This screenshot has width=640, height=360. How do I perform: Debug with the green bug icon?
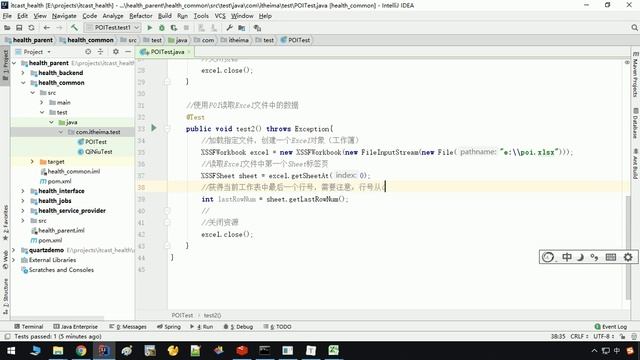162,28
